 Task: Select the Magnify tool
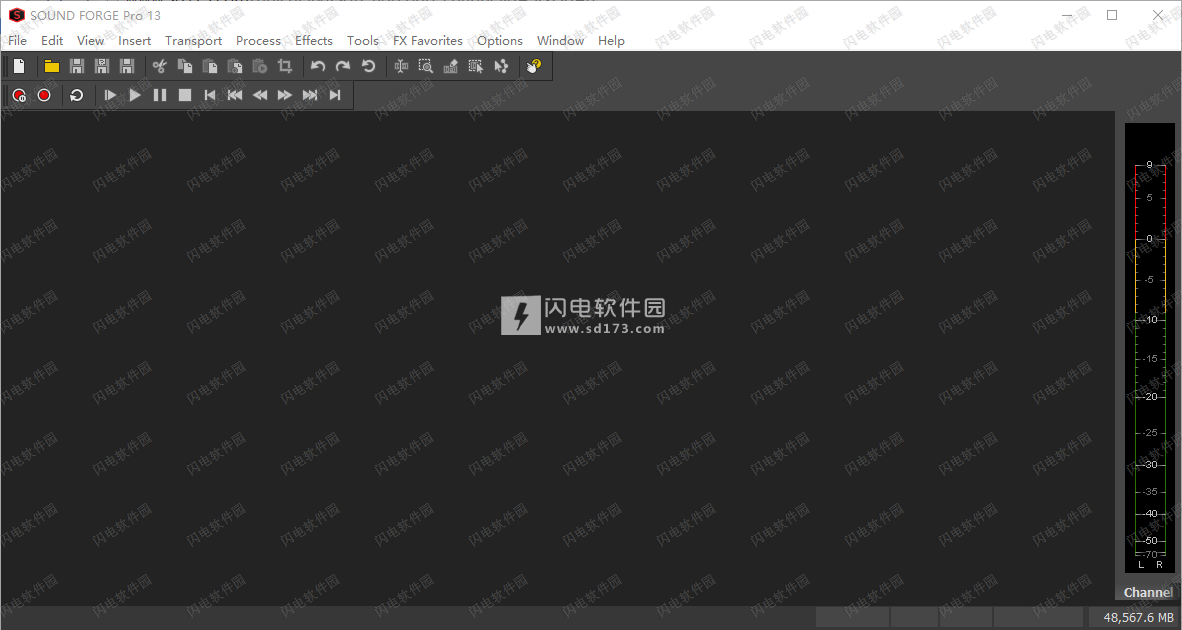[426, 66]
